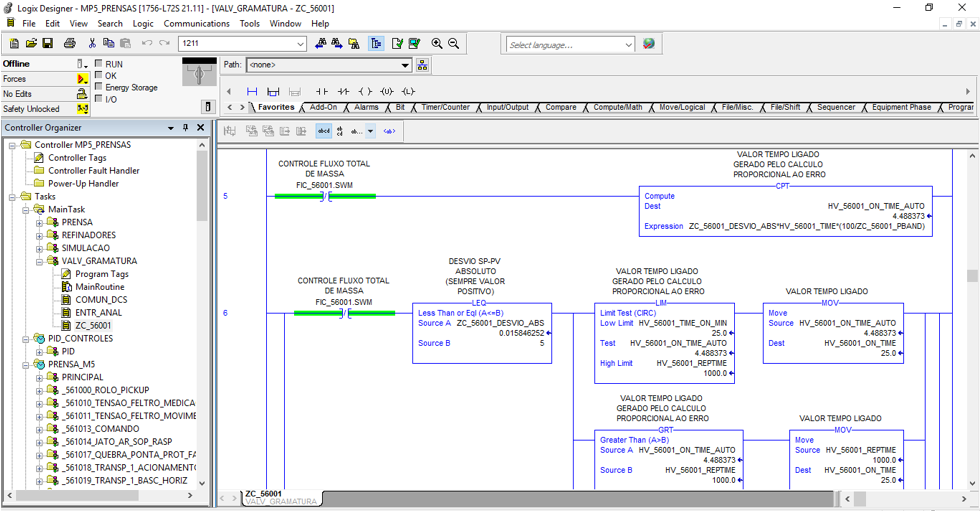The width and height of the screenshot is (980, 511).
Task: Select Program Tags under VALV_GRAMATURA
Action: (101, 274)
